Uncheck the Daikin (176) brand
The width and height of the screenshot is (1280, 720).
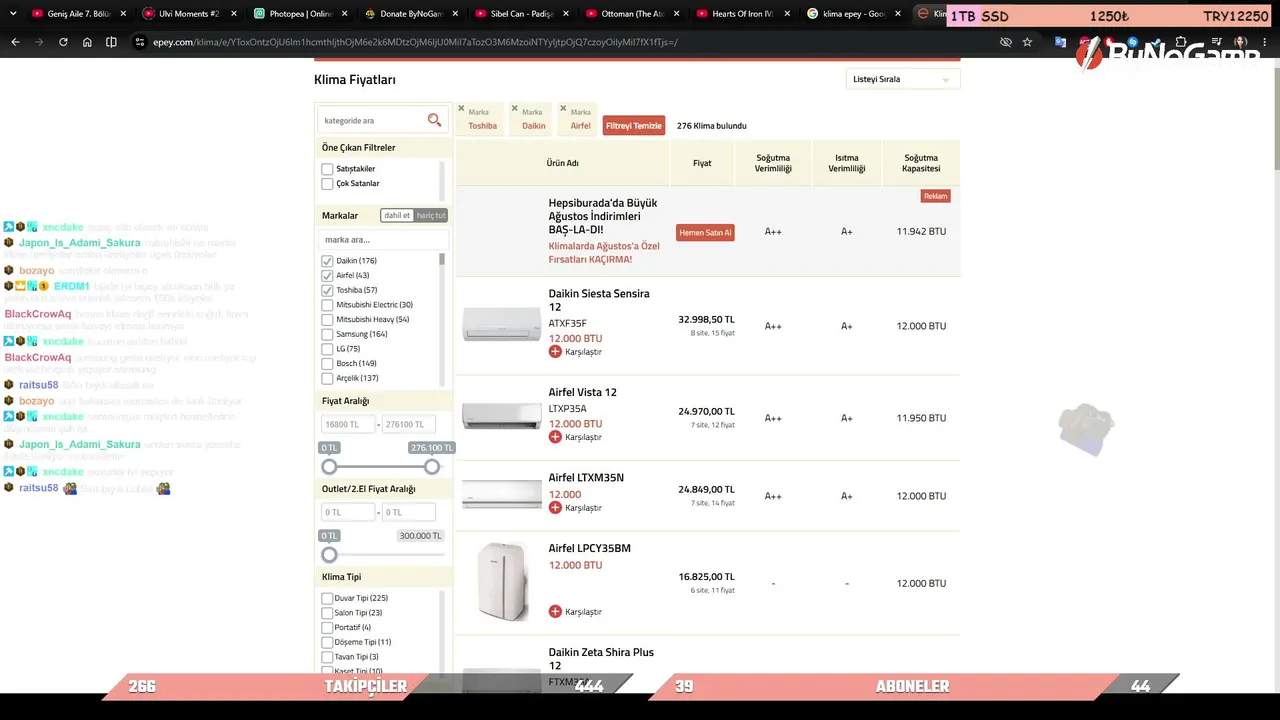(327, 261)
